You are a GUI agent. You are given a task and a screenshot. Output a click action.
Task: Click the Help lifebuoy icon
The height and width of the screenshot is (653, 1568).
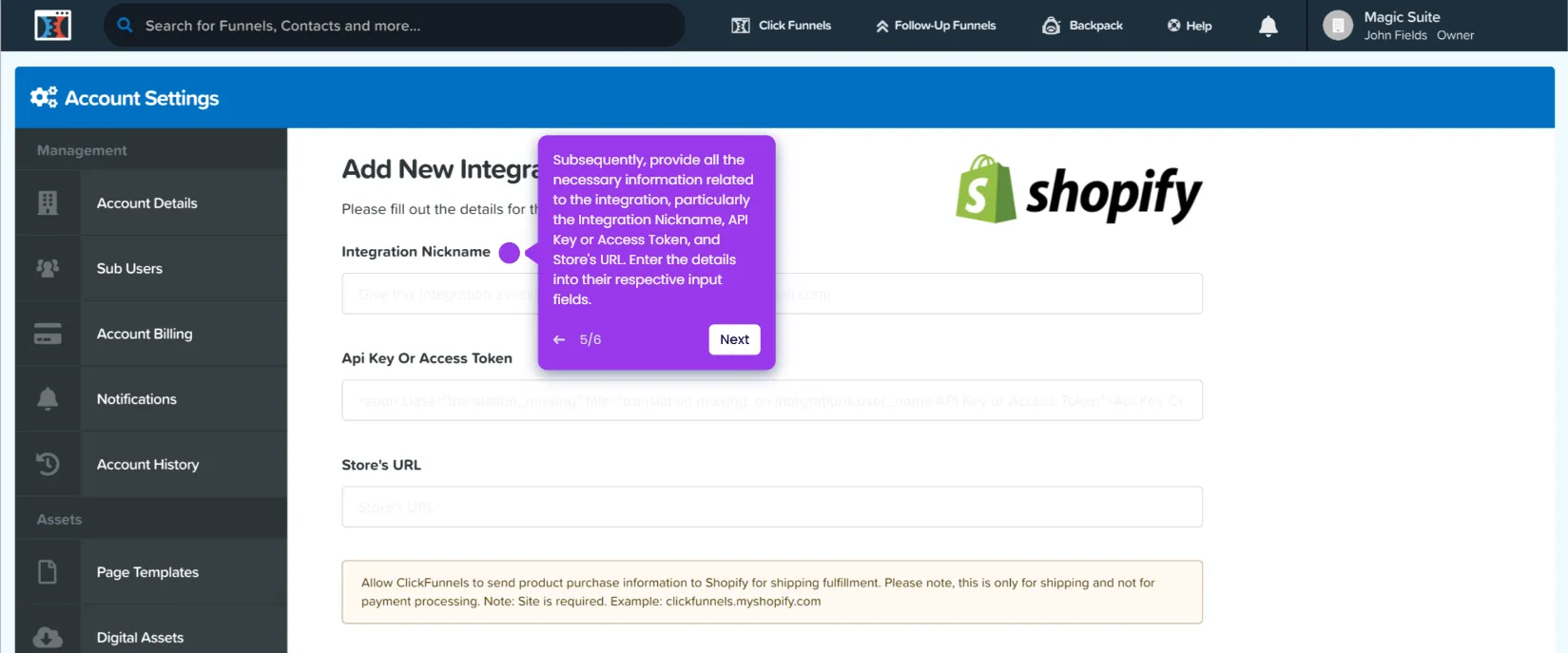coord(1173,26)
